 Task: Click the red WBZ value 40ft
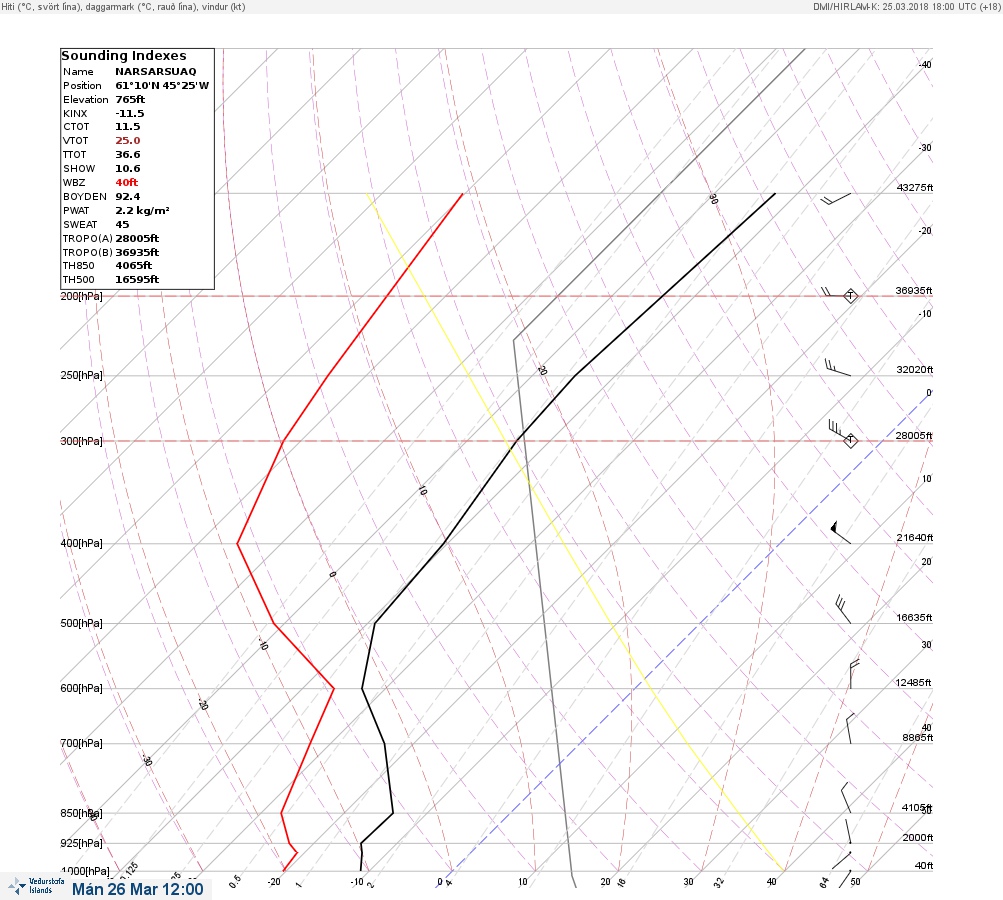(x=127, y=183)
